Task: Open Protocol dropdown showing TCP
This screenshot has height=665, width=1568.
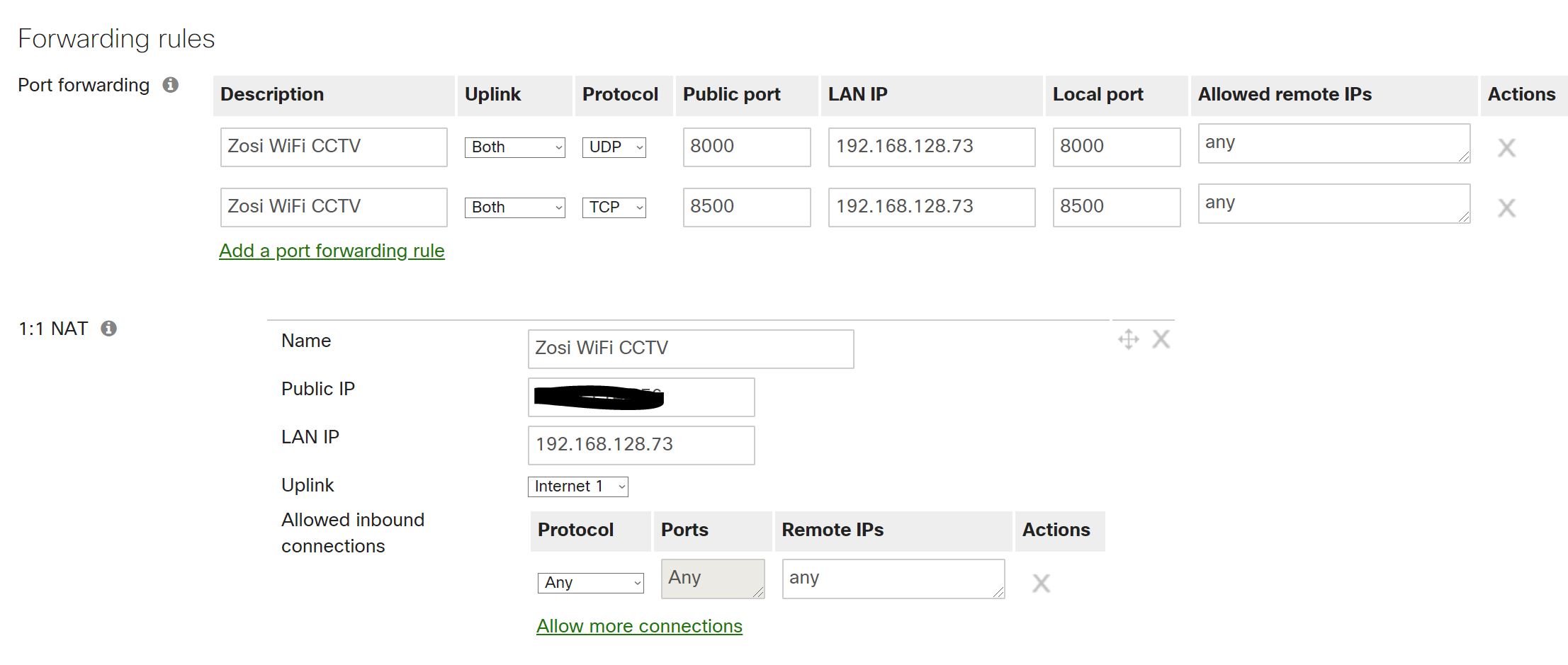Action: click(614, 208)
